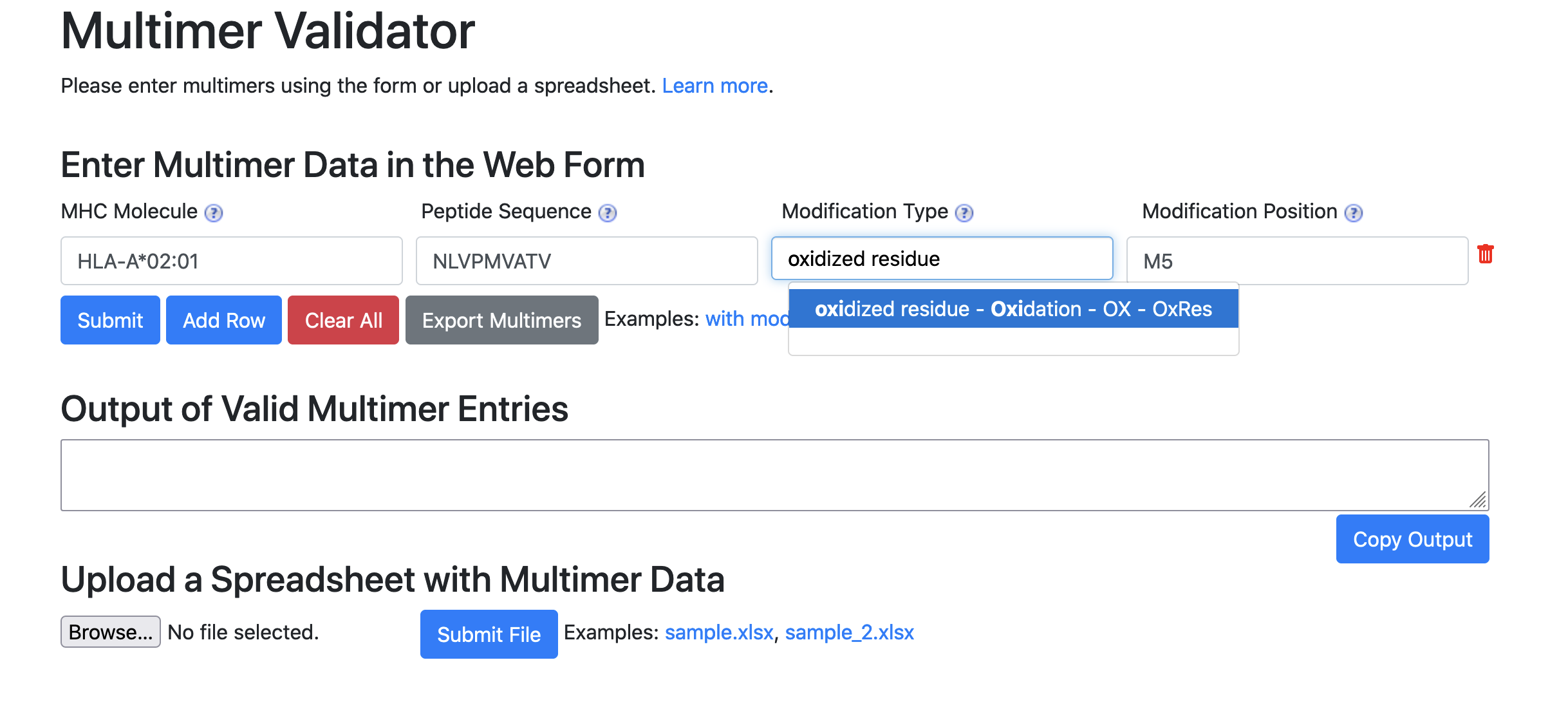Click the Peptide Sequence input field
1568x716 pixels.
pyautogui.click(x=586, y=261)
